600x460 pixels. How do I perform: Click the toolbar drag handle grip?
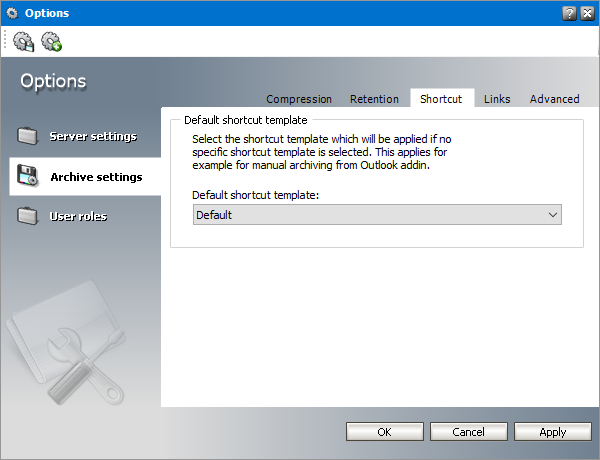click(6, 42)
